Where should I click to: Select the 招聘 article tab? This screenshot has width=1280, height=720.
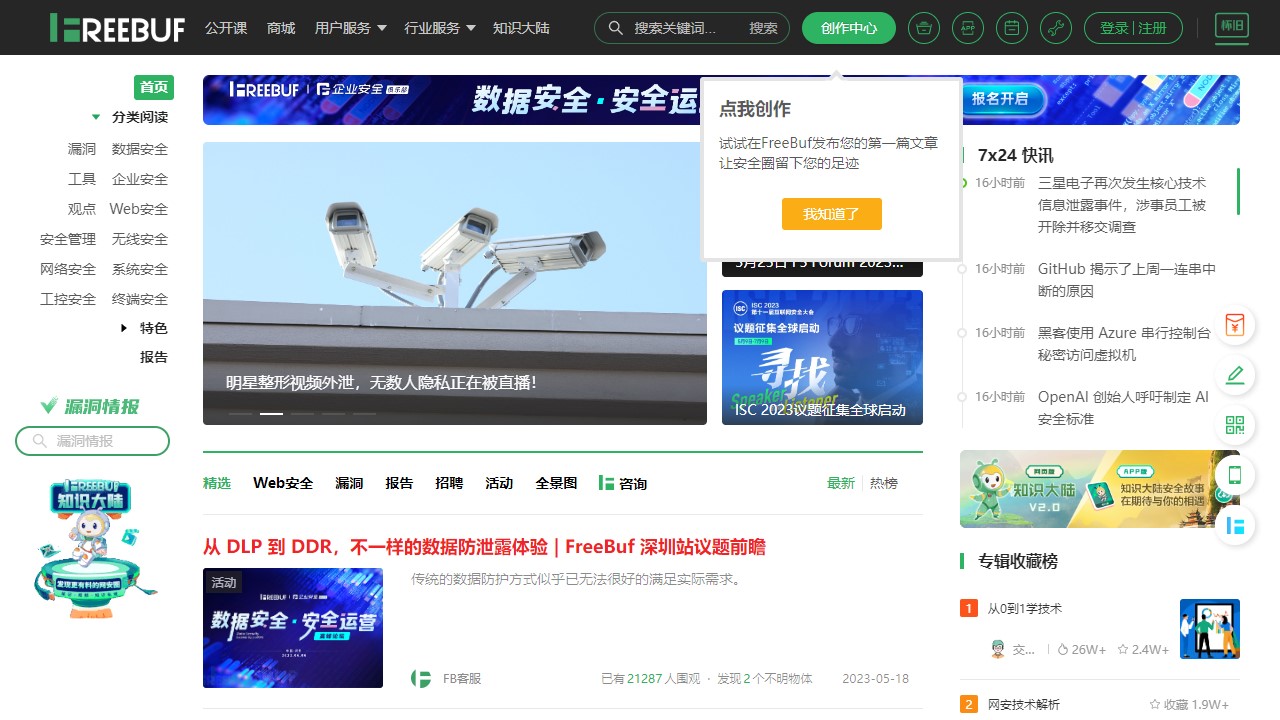click(449, 483)
